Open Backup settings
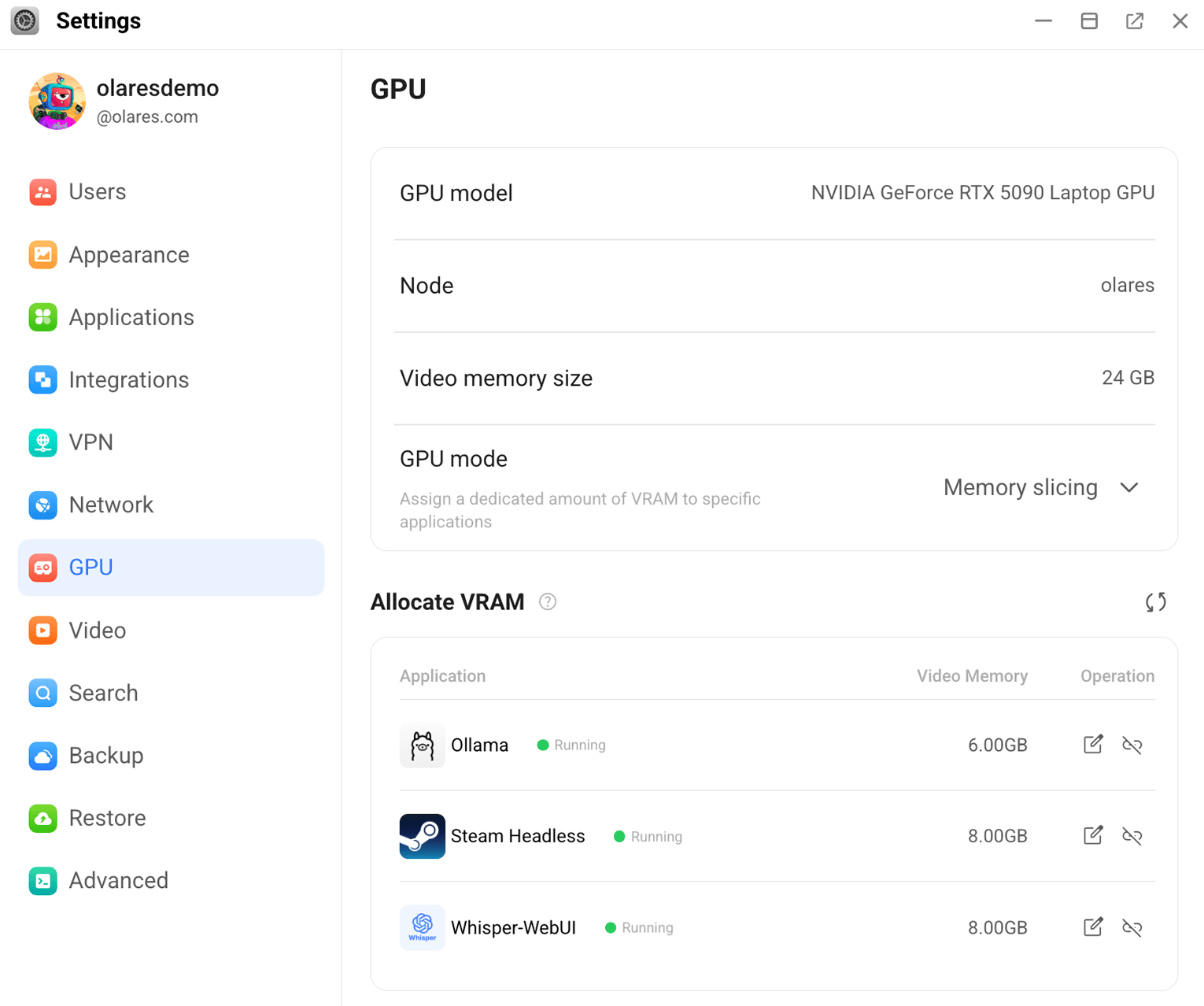The image size is (1204, 1006). click(x=43, y=756)
